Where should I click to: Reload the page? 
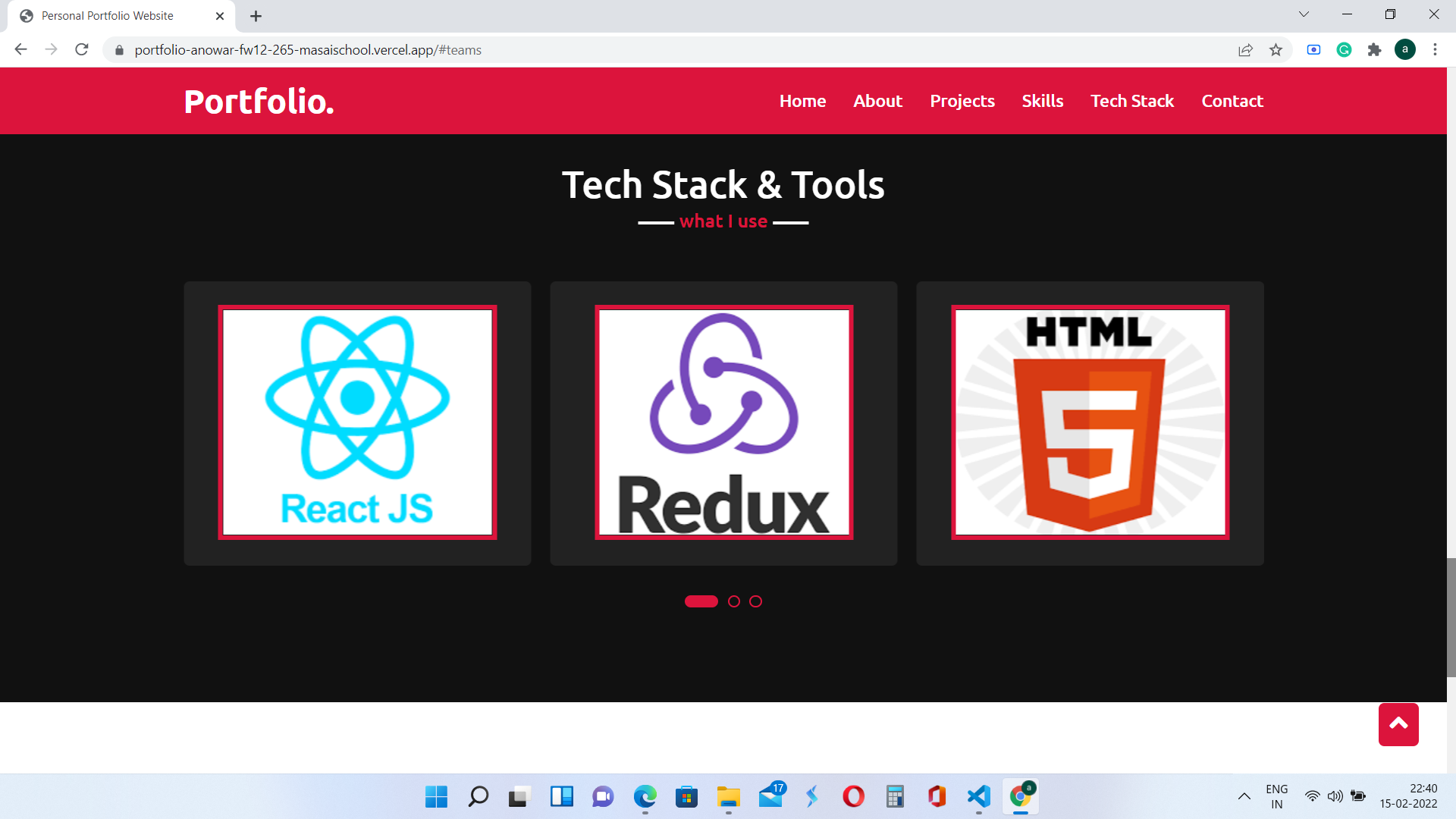pyautogui.click(x=82, y=50)
